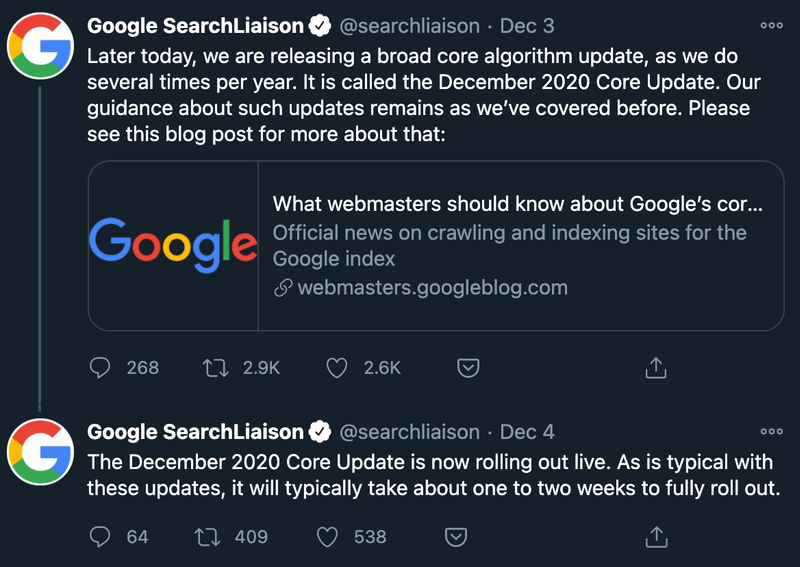Open Google SearchLiaison profile from first tweet name

(195, 26)
